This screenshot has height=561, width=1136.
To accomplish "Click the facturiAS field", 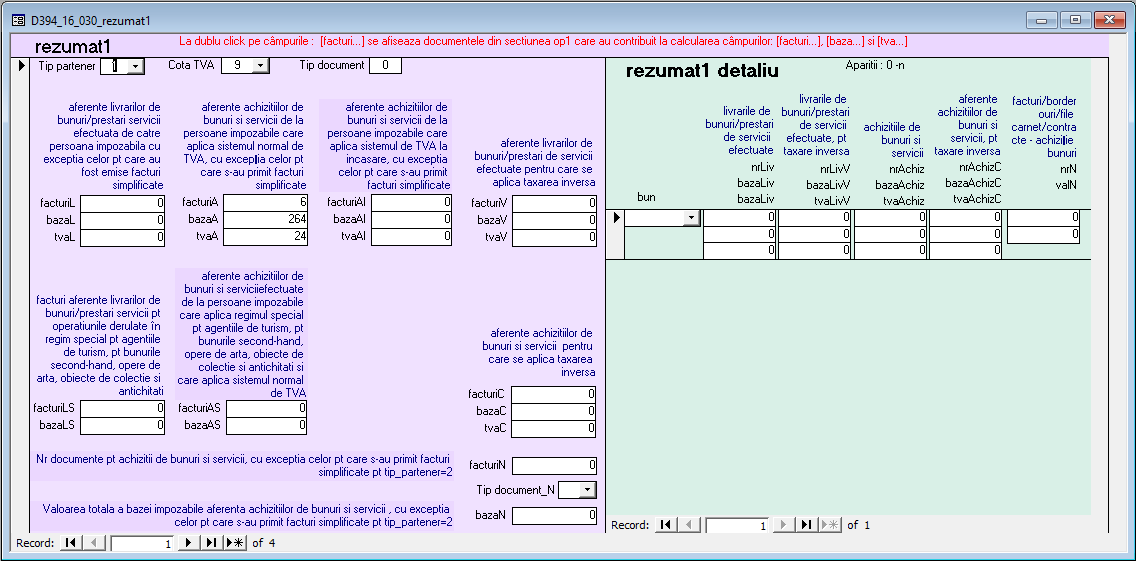I will [266, 409].
